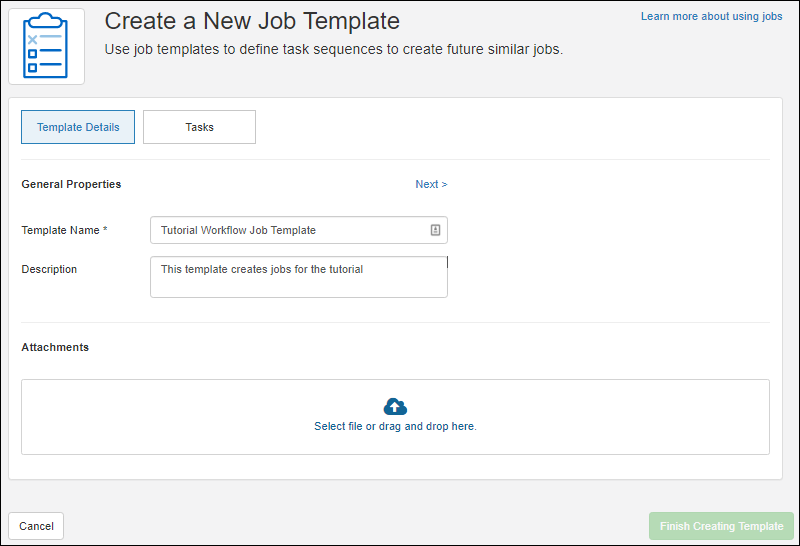
Task: Switch to the Tasks tab
Action: coord(199,127)
